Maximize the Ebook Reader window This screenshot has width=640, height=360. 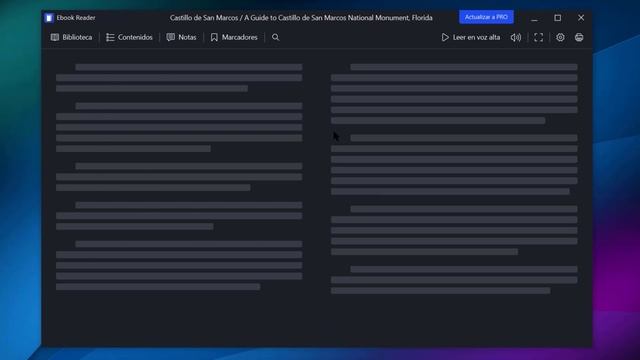pyautogui.click(x=558, y=18)
